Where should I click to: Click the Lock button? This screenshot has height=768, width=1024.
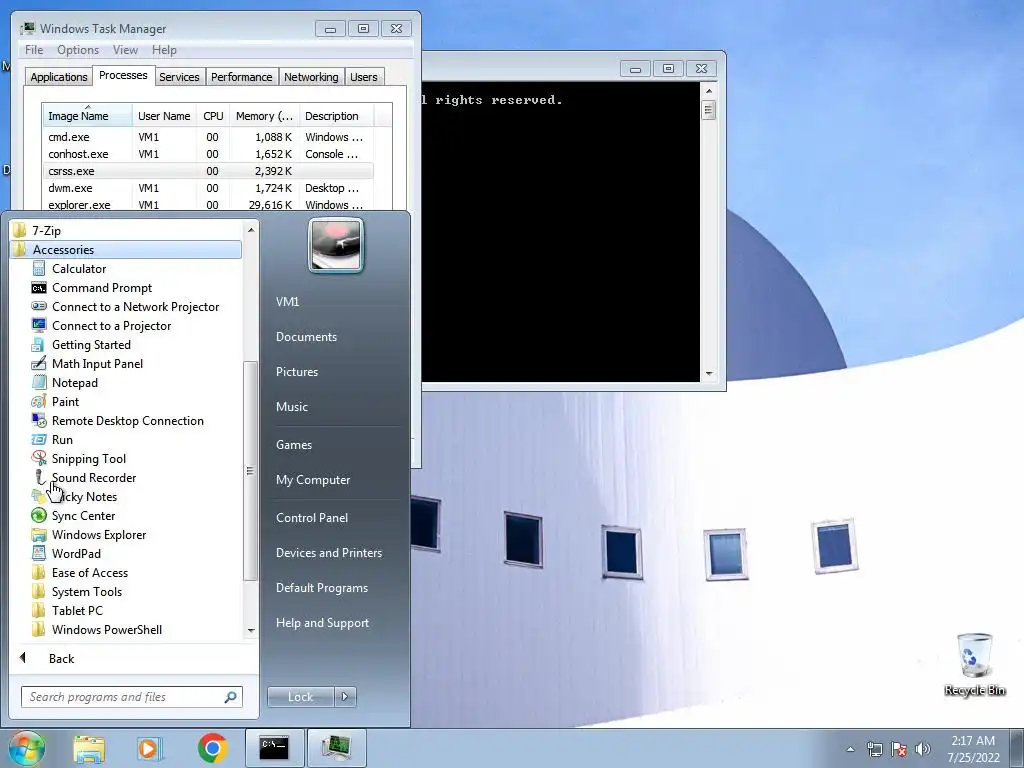point(300,697)
